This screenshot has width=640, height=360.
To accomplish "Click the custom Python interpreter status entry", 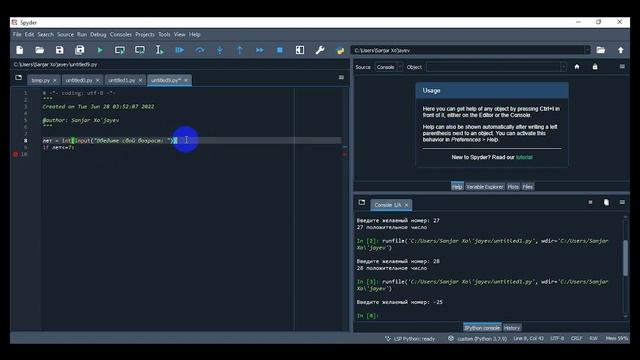I will (478, 339).
